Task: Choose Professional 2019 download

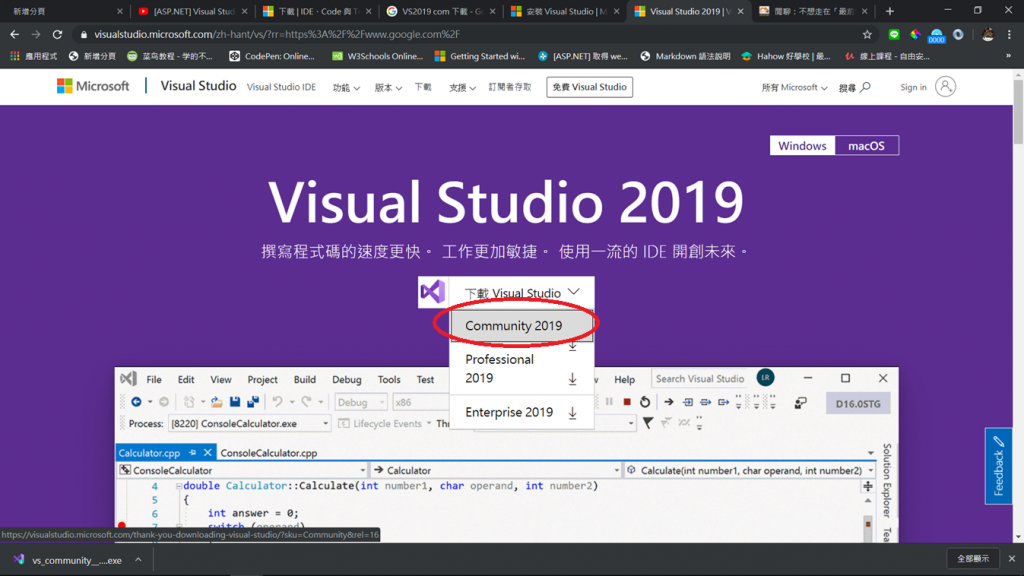Action: pyautogui.click(x=521, y=368)
